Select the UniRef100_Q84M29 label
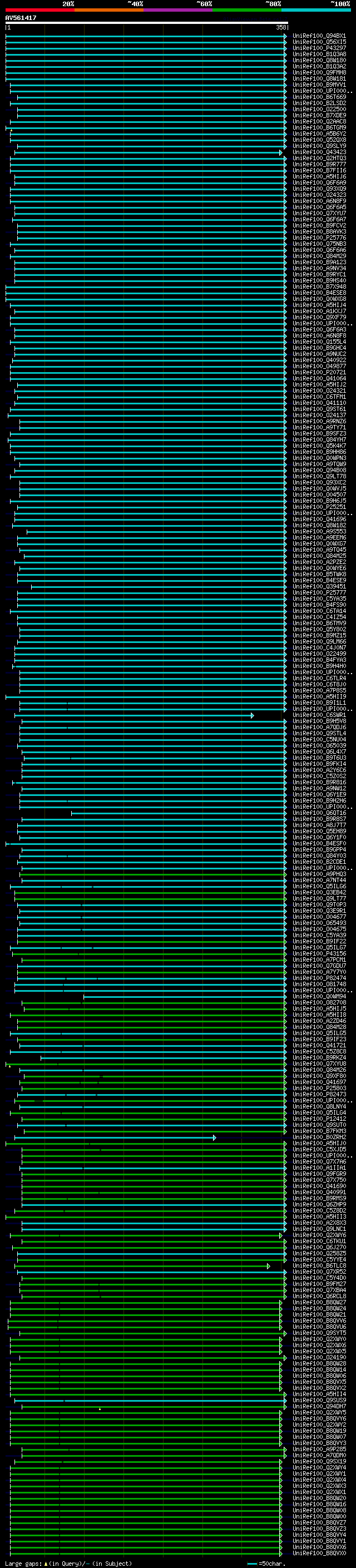Image resolution: width=356 pixels, height=1568 pixels. [x=319, y=256]
